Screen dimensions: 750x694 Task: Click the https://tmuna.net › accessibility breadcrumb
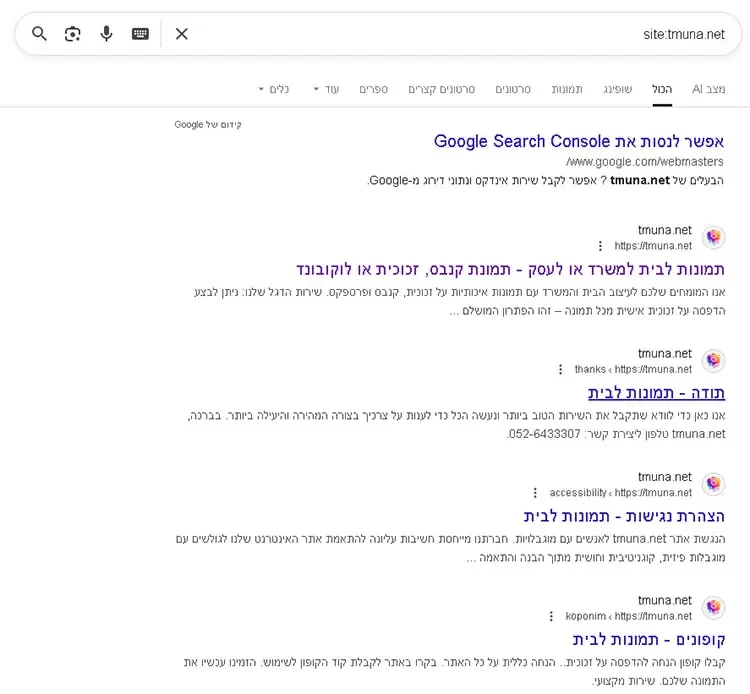coord(620,493)
